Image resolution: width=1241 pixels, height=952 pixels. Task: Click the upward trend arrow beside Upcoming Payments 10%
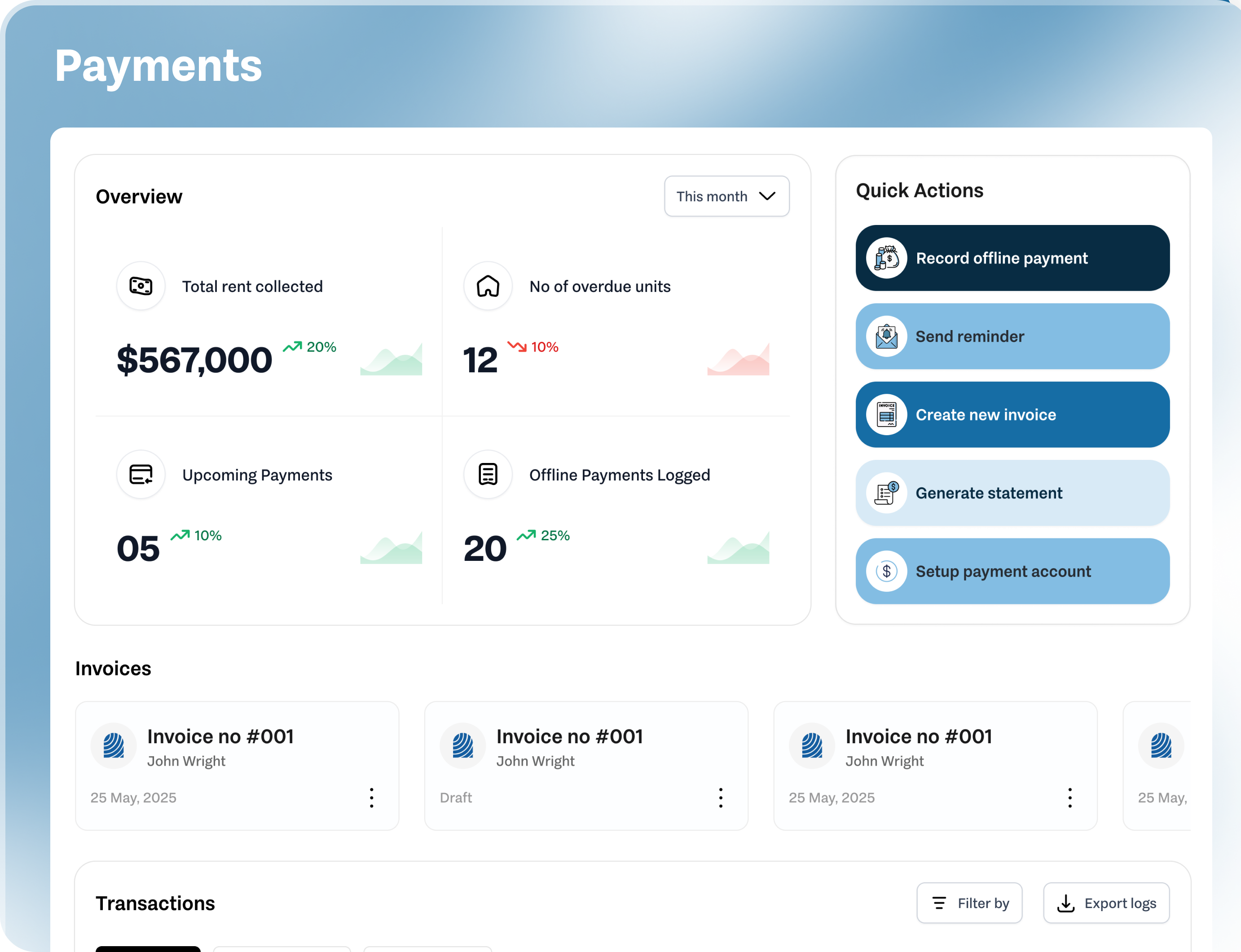180,535
